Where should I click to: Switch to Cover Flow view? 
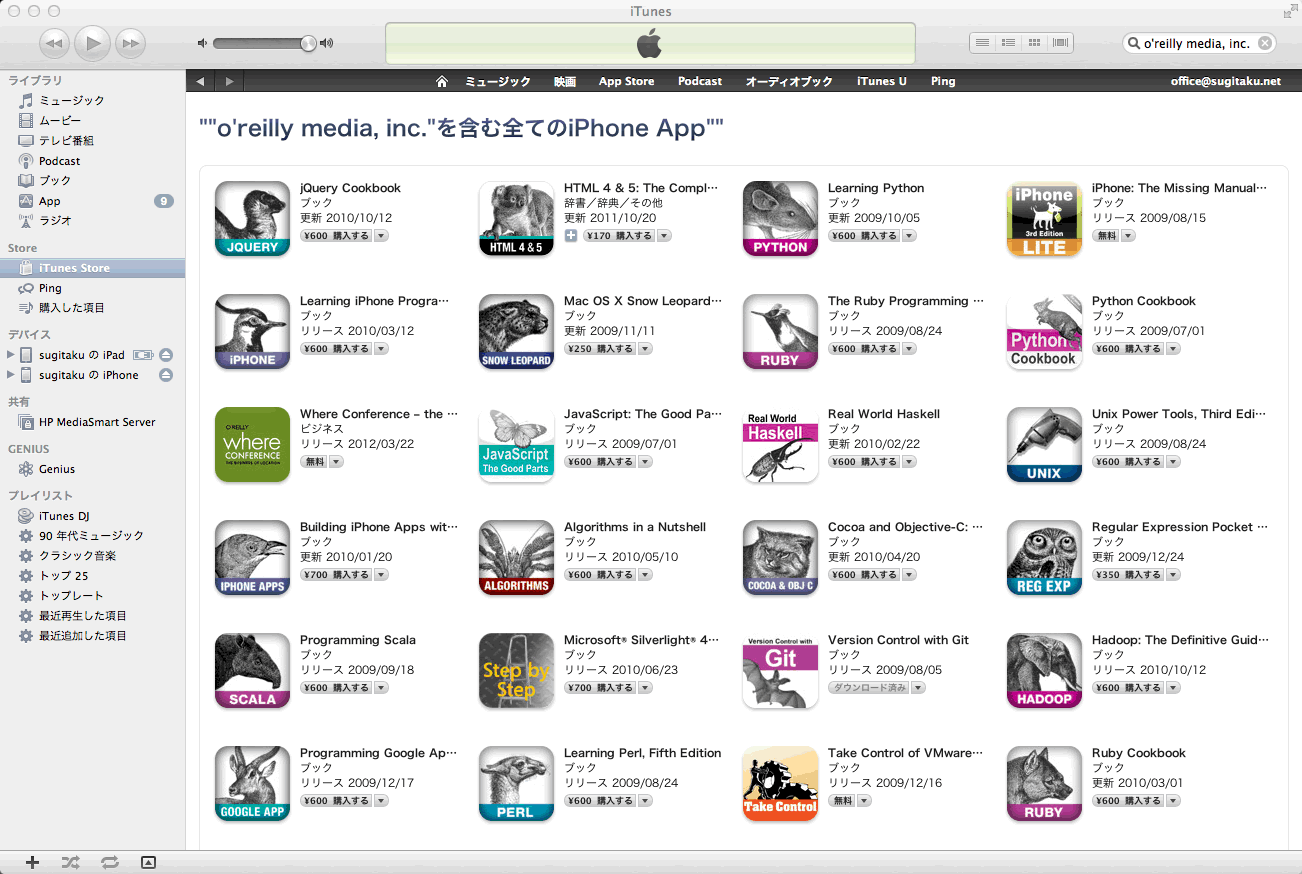click(x=1060, y=43)
